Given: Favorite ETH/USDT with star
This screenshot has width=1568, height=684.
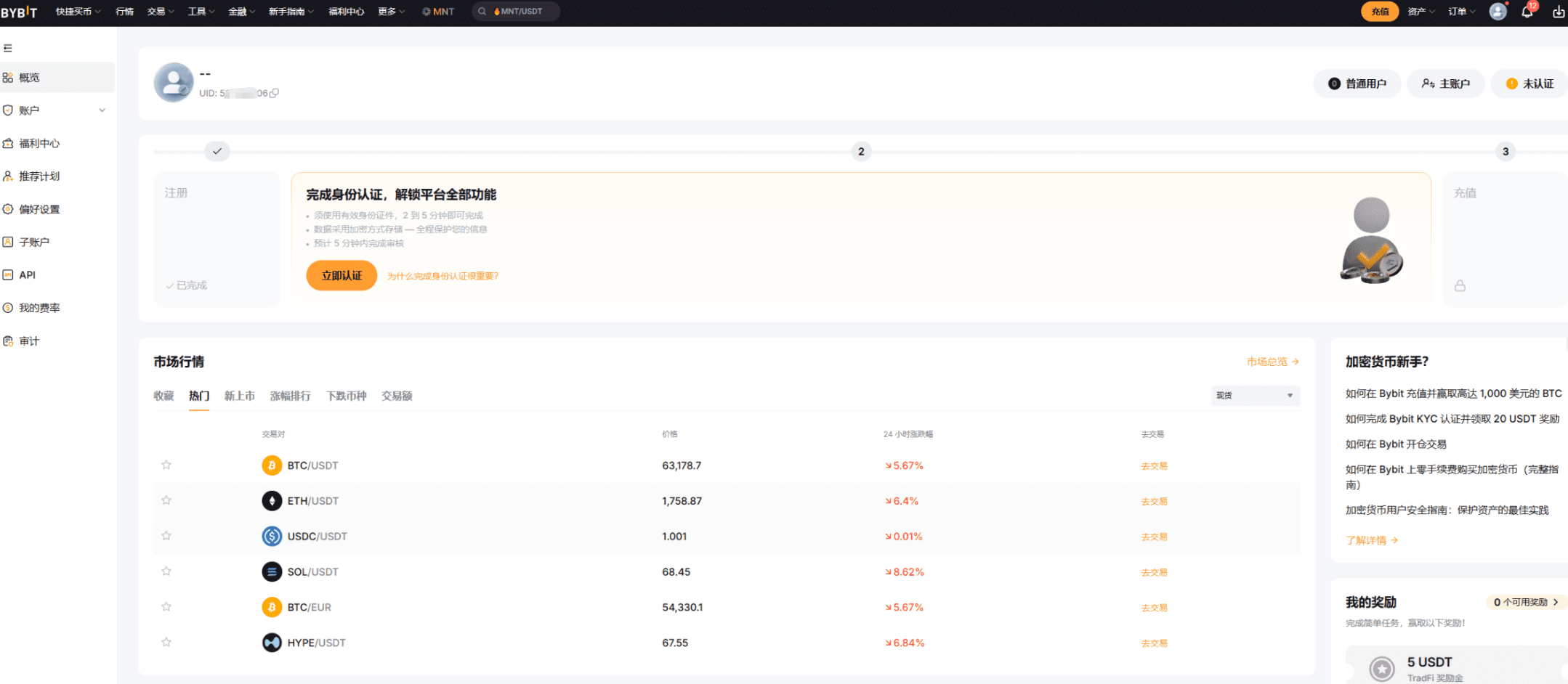Looking at the screenshot, I should click(x=166, y=500).
